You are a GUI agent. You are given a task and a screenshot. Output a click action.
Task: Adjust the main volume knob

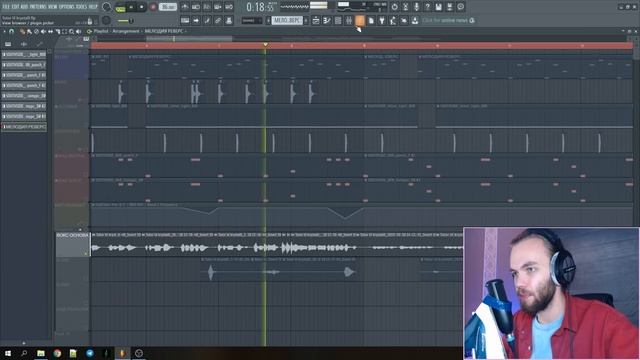pyautogui.click(x=107, y=7)
